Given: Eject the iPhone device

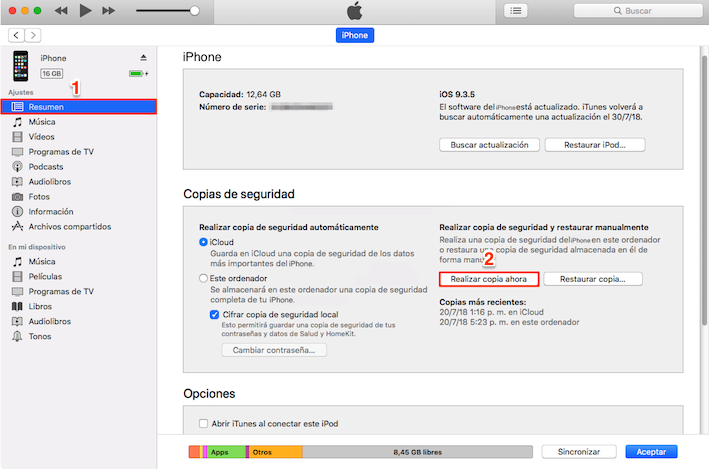Looking at the screenshot, I should (x=143, y=57).
